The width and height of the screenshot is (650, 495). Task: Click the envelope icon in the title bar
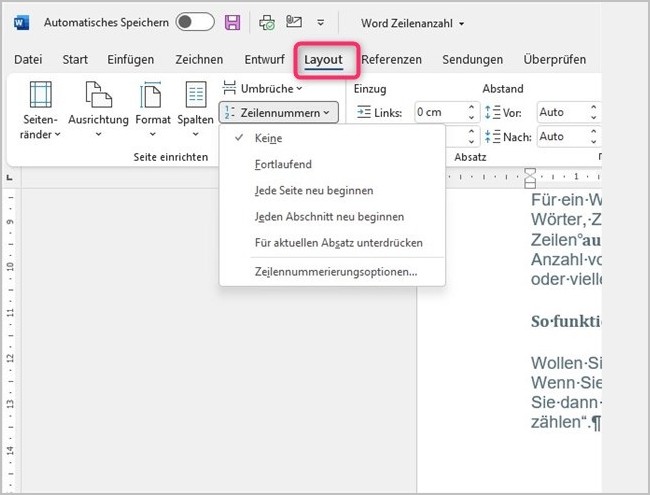click(x=294, y=22)
